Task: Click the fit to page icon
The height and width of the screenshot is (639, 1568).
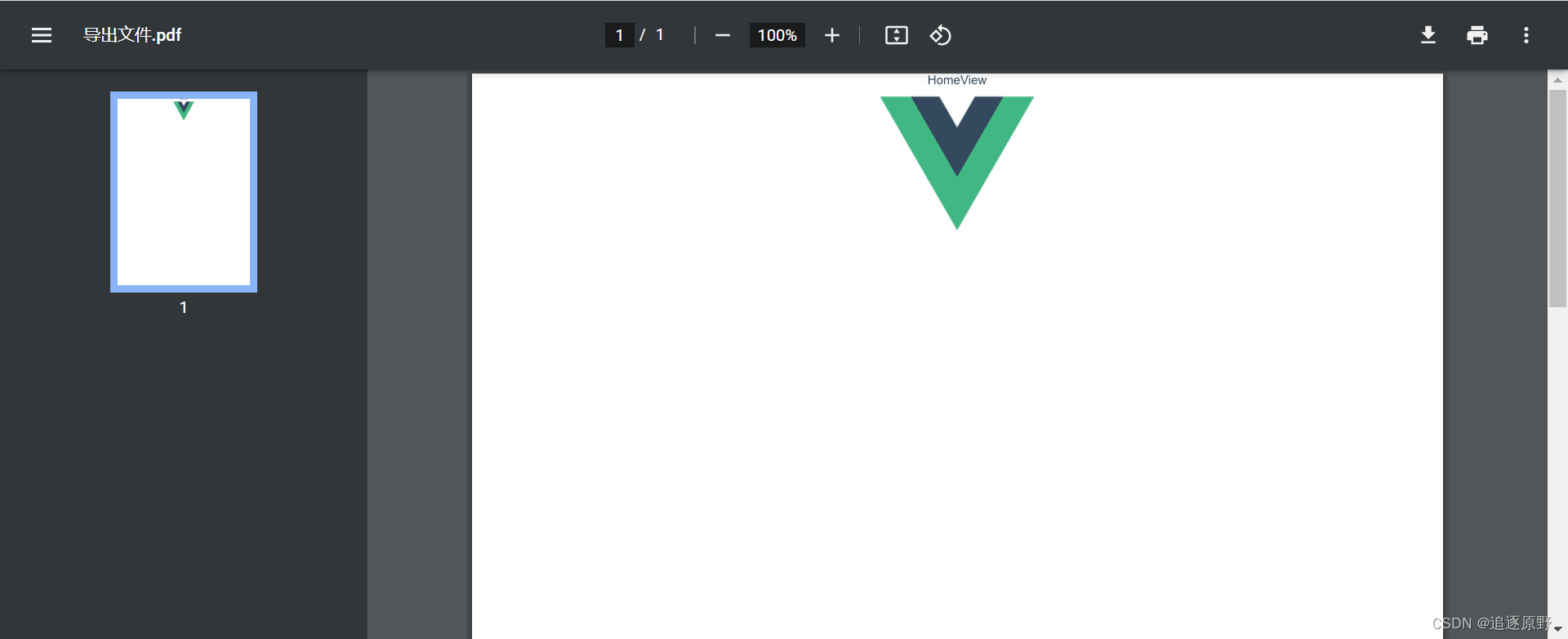Action: point(897,35)
